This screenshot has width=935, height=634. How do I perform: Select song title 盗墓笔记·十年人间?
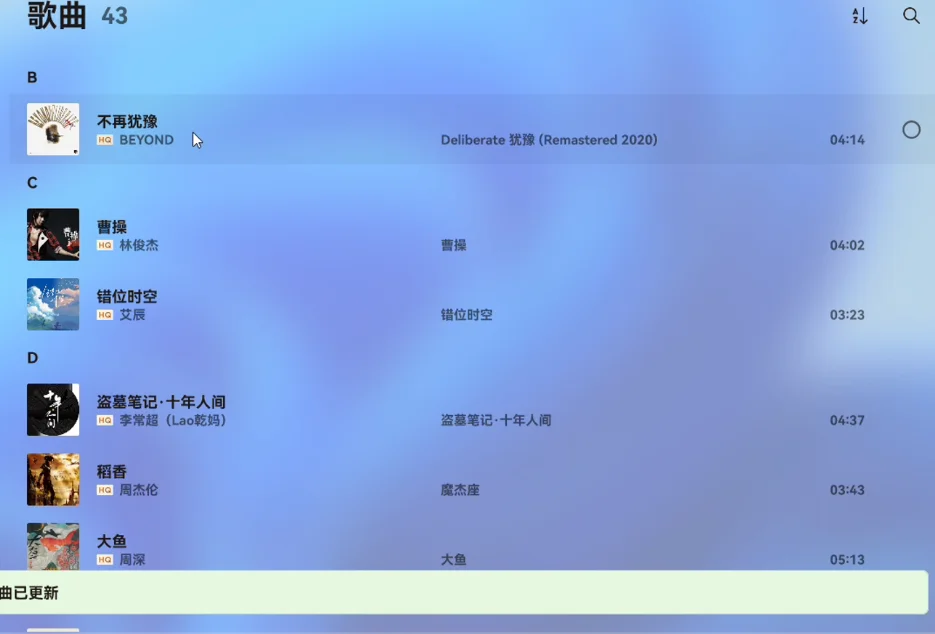click(x=161, y=402)
